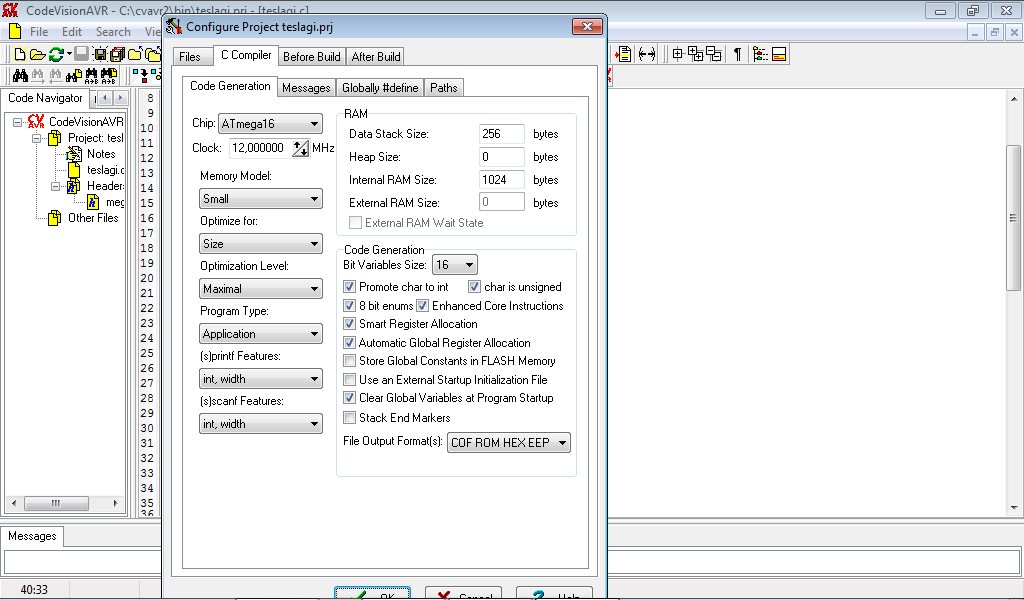Open the Optimize for dropdown
This screenshot has height=600, width=1024.
(261, 244)
